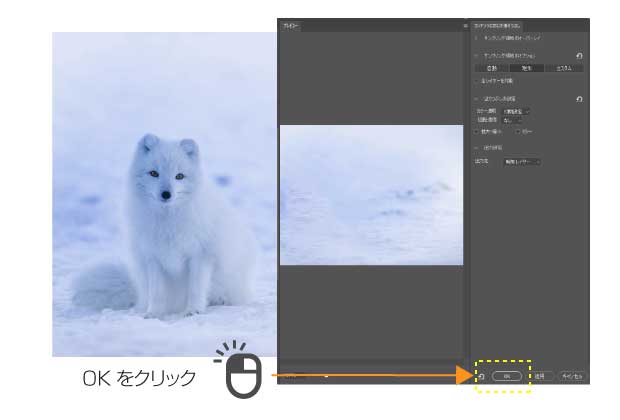
Task: Click the OK button
Action: [x=508, y=377]
